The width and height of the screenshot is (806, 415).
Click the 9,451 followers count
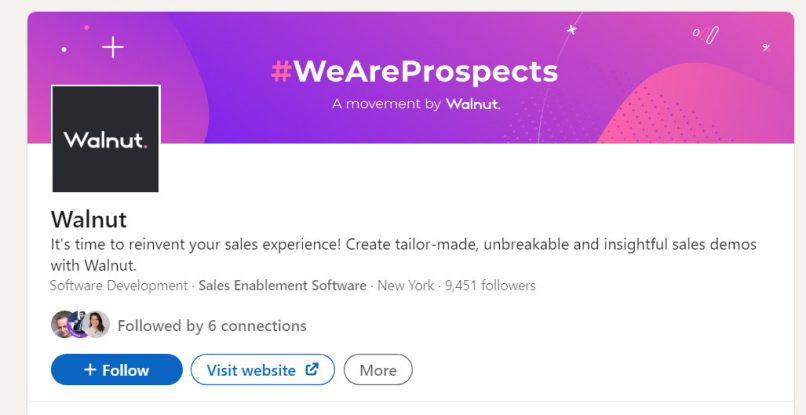coord(490,286)
